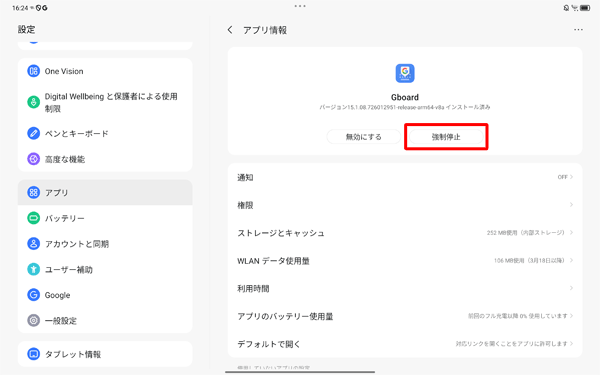The height and width of the screenshot is (375, 600).
Task: Open Digital Wellbeing と保護者による使用制限
Action: (x=105, y=102)
